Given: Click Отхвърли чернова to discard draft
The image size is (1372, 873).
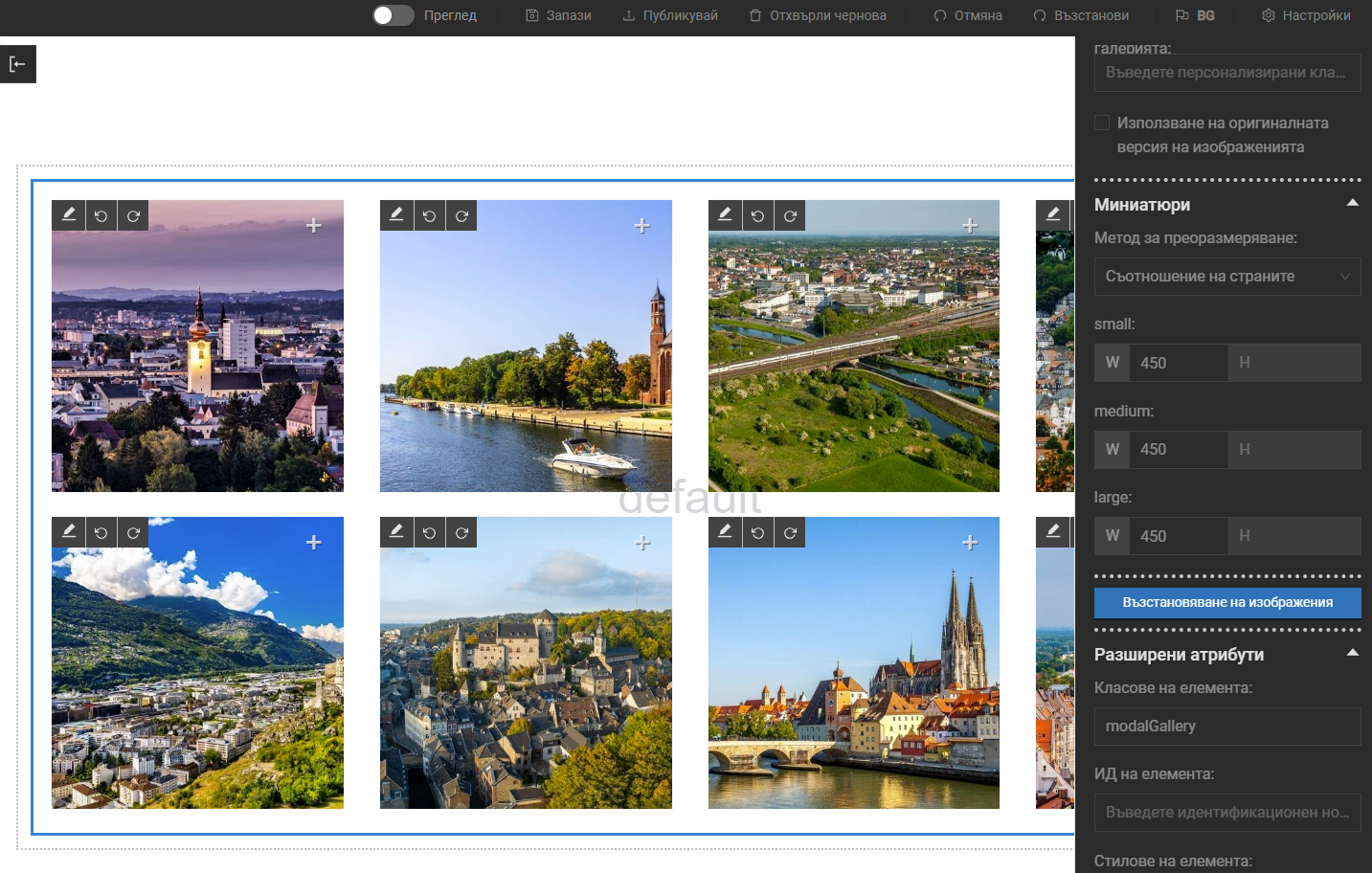Looking at the screenshot, I should click(818, 15).
